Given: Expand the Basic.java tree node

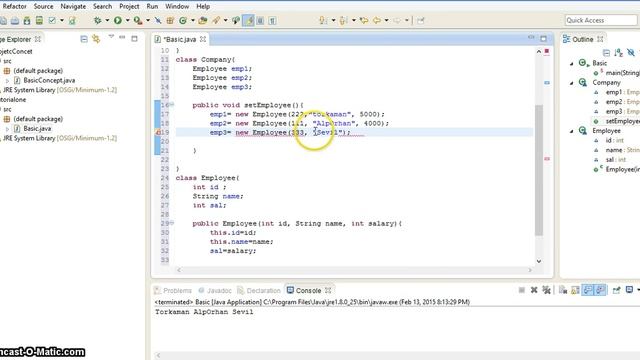Looking at the screenshot, I should 7,129.
